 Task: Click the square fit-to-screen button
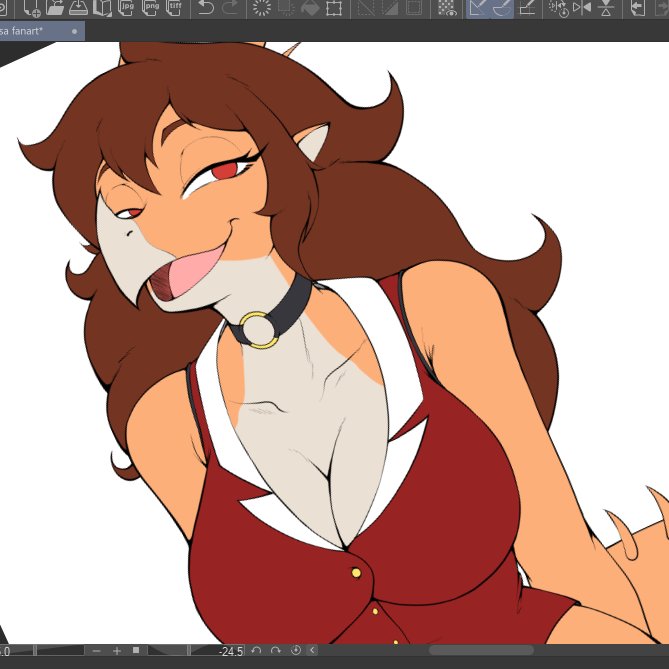136,650
